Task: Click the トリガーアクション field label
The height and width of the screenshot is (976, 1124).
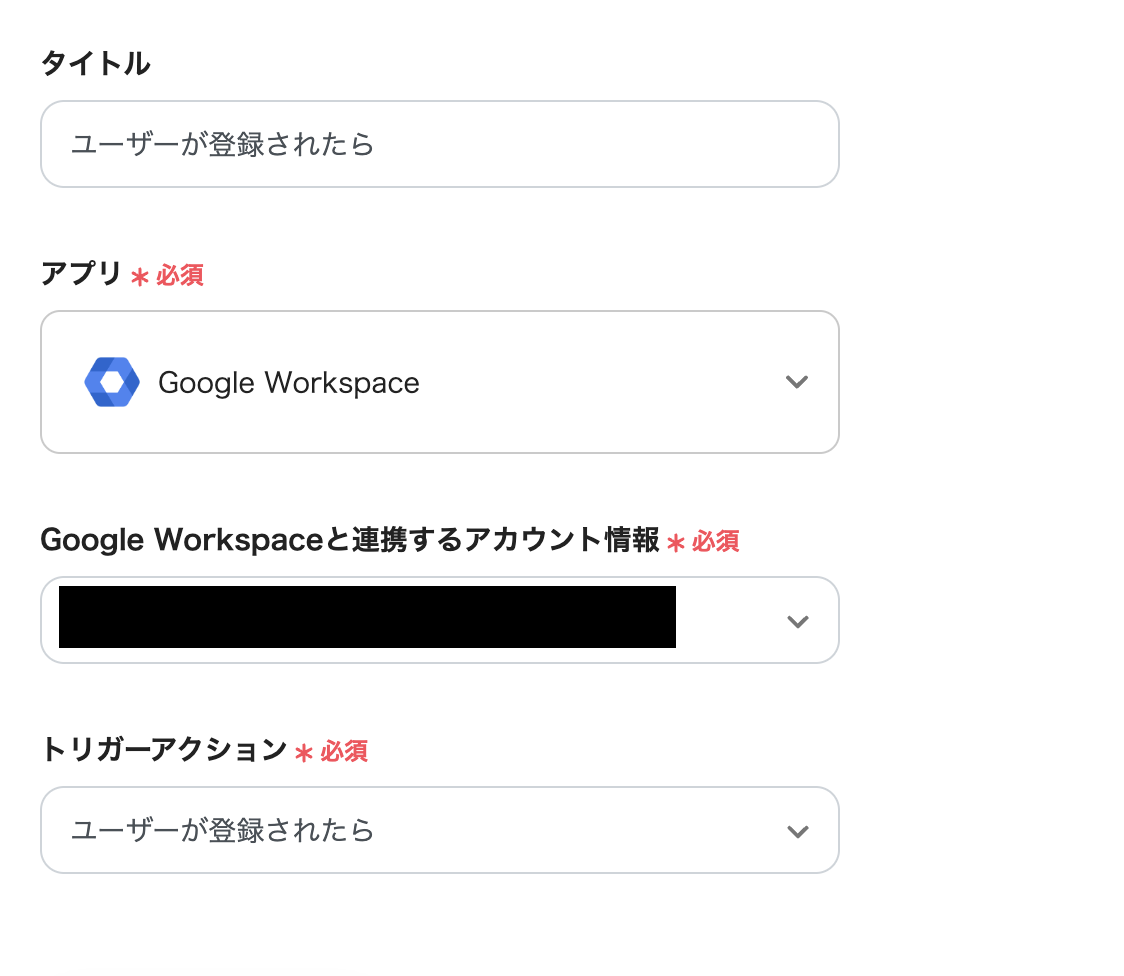Action: [x=163, y=750]
